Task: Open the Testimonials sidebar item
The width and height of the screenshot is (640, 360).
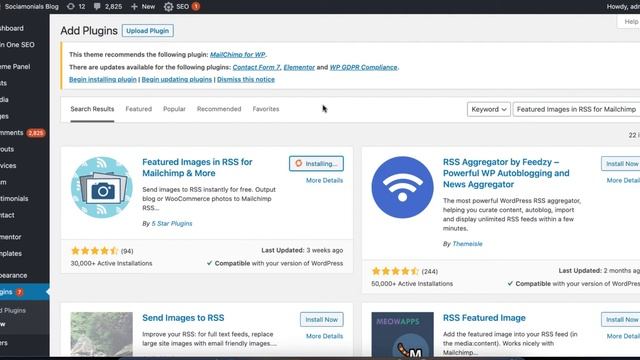Action: (14, 199)
